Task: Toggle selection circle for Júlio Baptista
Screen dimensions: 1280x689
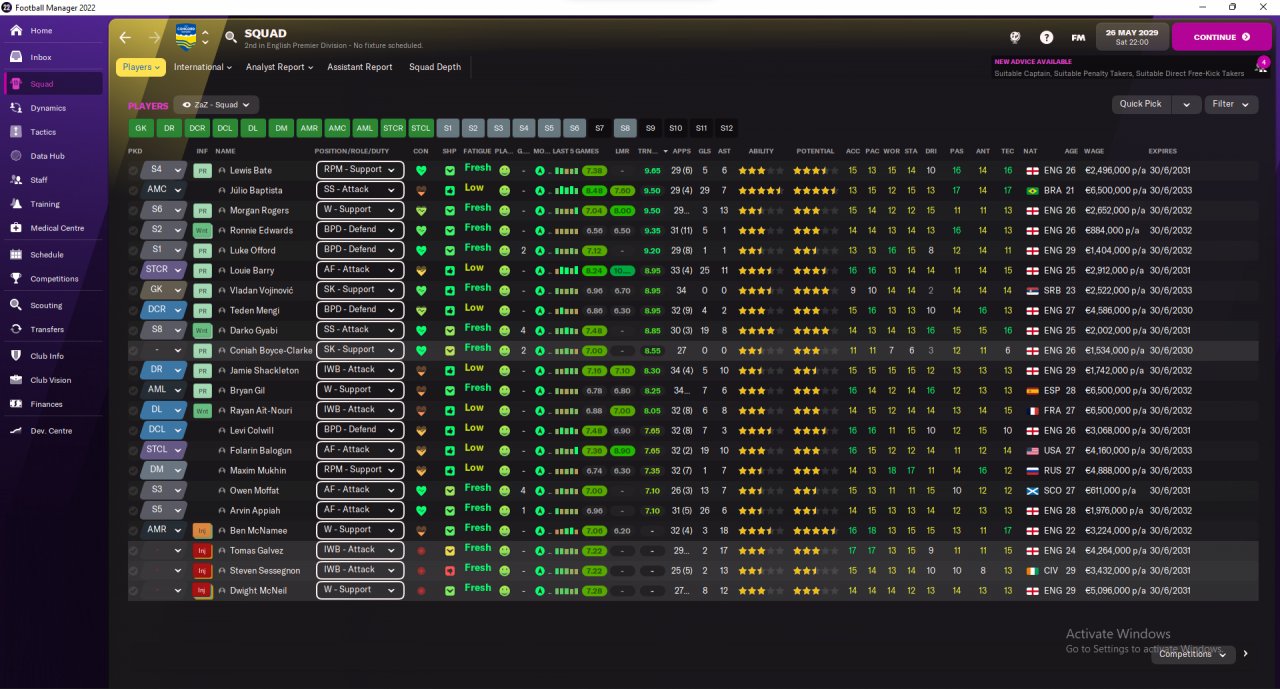Action: [134, 191]
